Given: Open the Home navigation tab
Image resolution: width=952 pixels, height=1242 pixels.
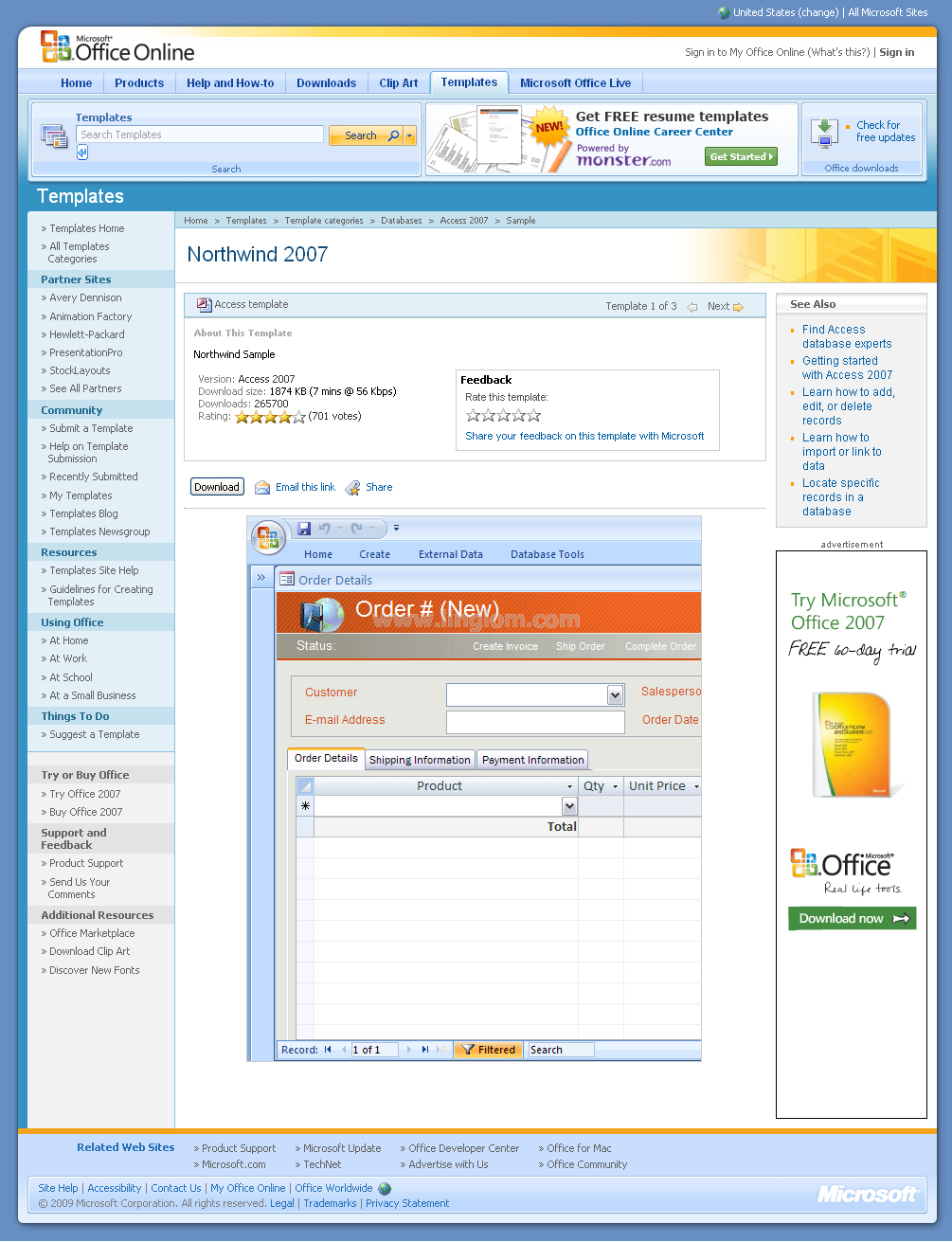Looking at the screenshot, I should tap(77, 83).
